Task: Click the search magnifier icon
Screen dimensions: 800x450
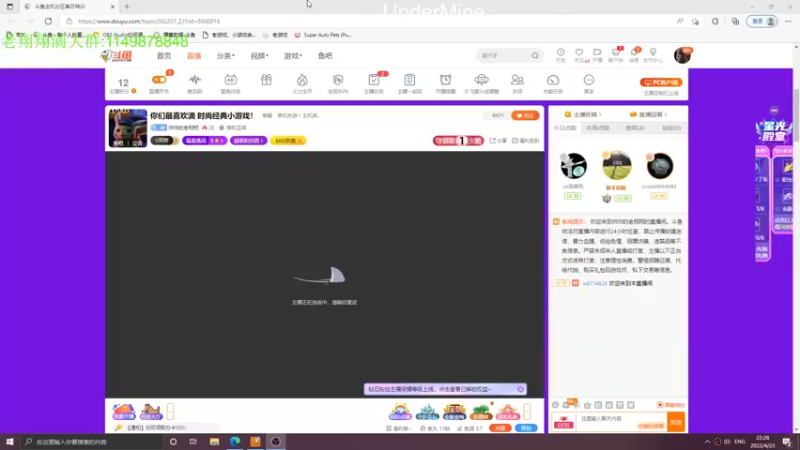Action: (x=535, y=56)
